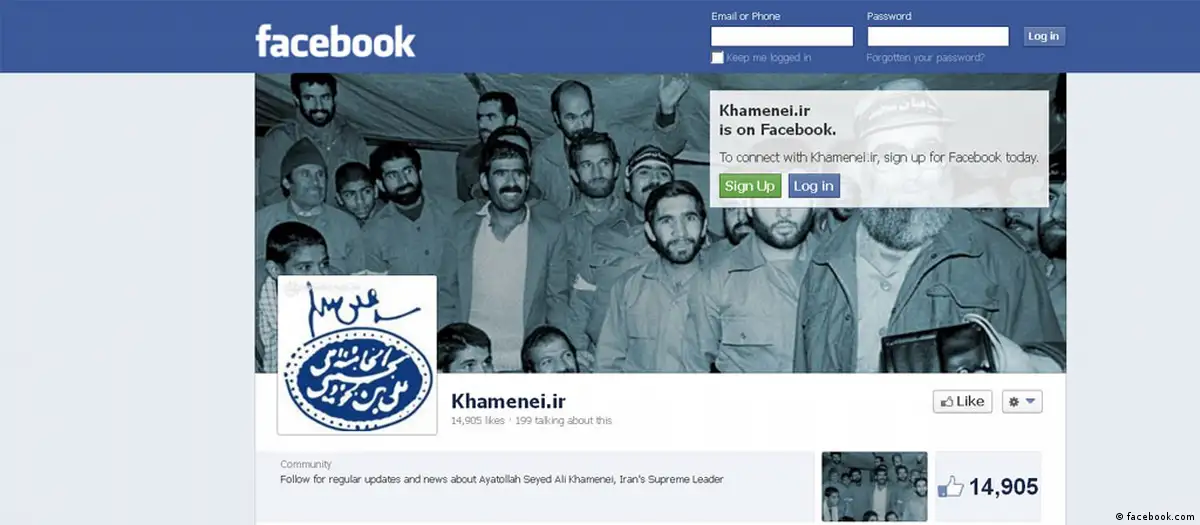Click the Password input field
Image resolution: width=1200 pixels, height=525 pixels.
(x=938, y=36)
